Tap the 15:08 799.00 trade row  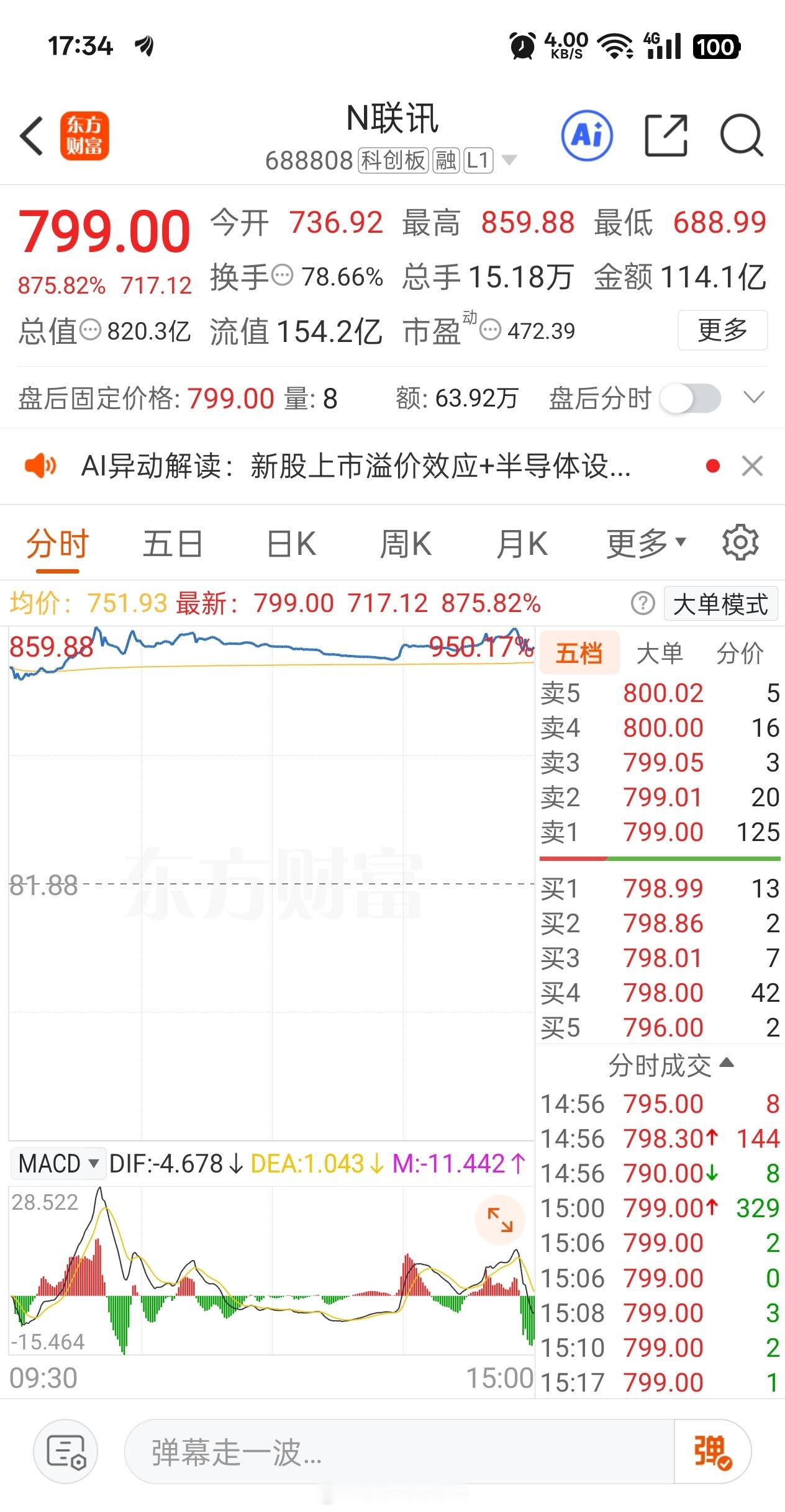tap(660, 1313)
